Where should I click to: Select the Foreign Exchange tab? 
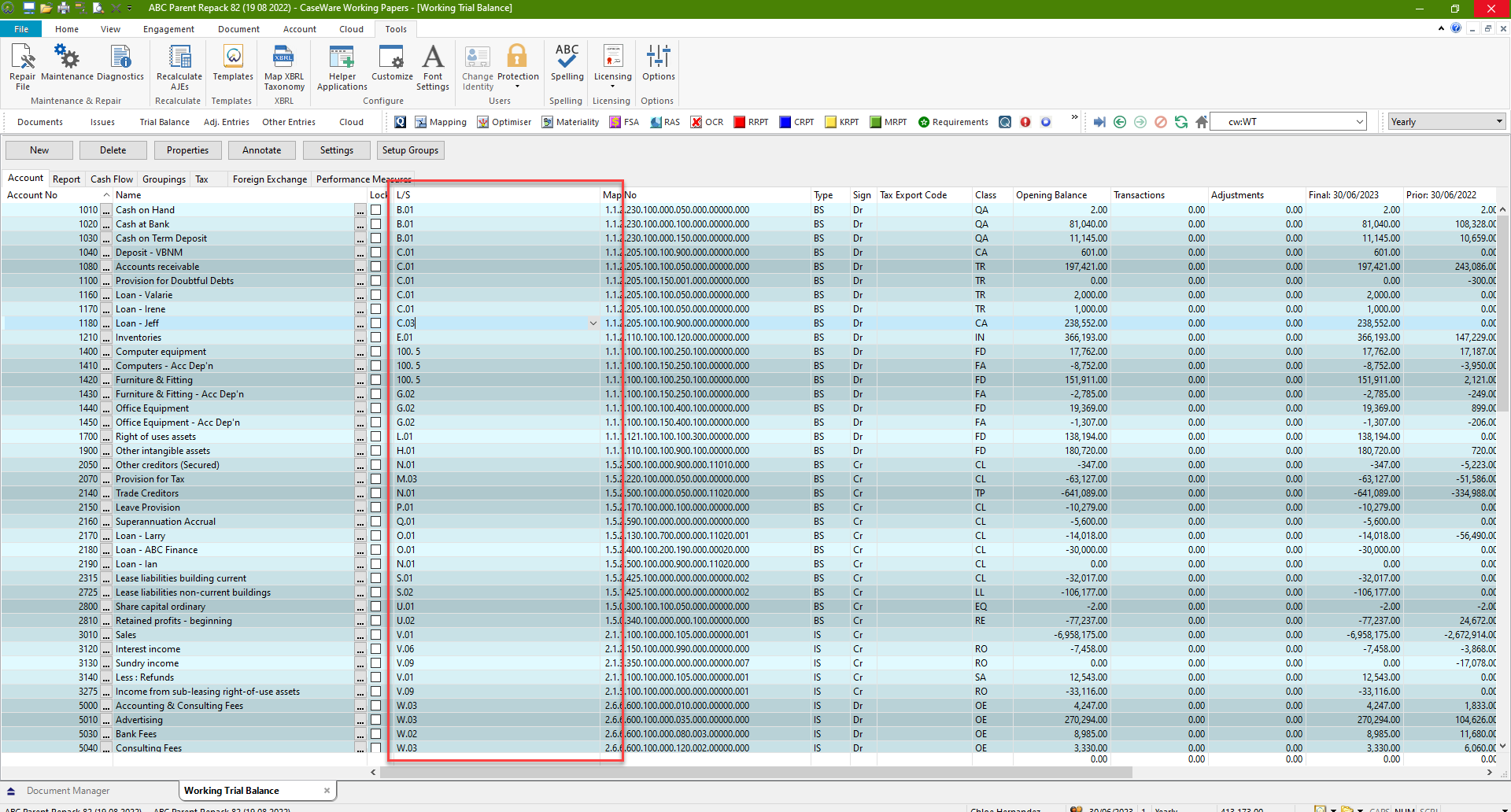coord(270,179)
